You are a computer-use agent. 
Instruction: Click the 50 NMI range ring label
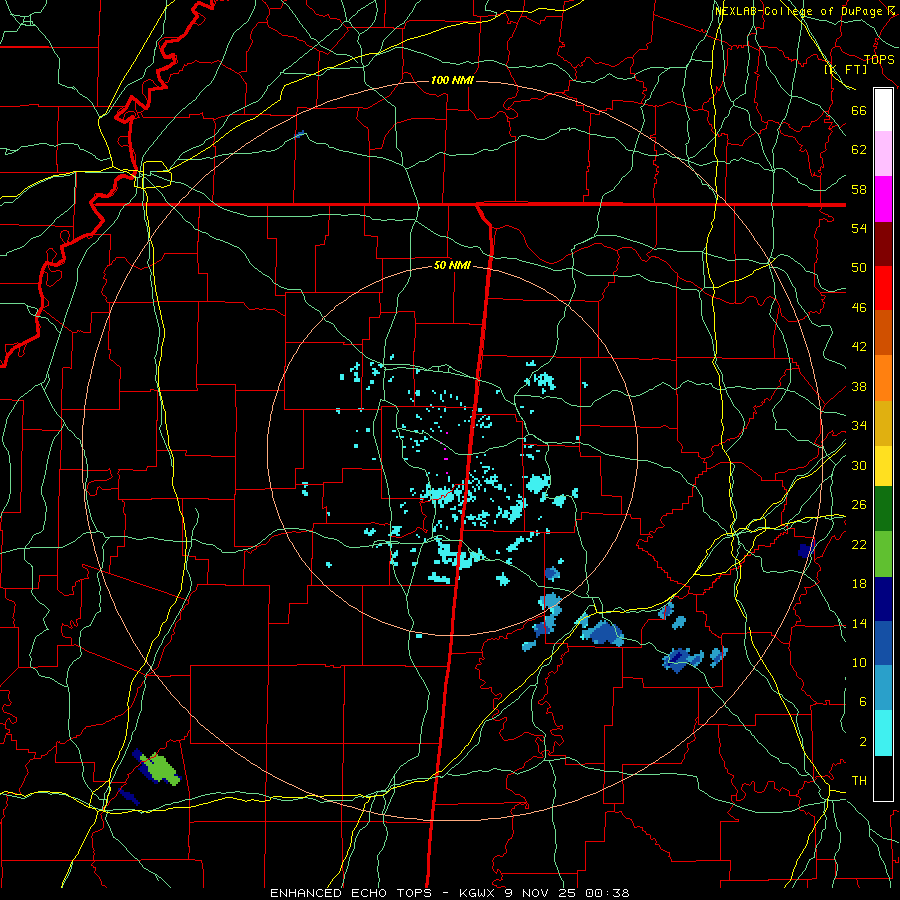pos(452,265)
